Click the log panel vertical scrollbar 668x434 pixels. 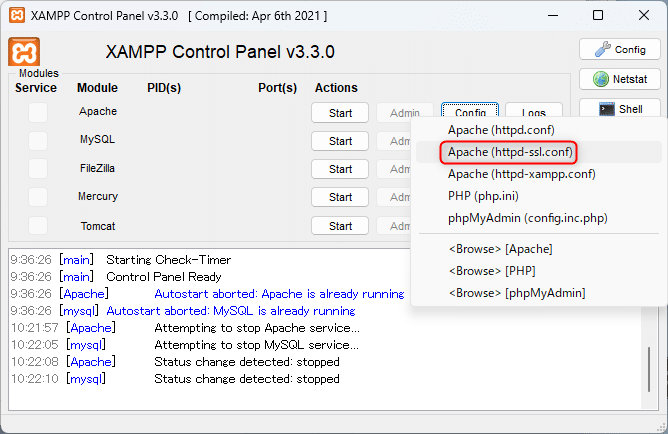[x=649, y=369]
